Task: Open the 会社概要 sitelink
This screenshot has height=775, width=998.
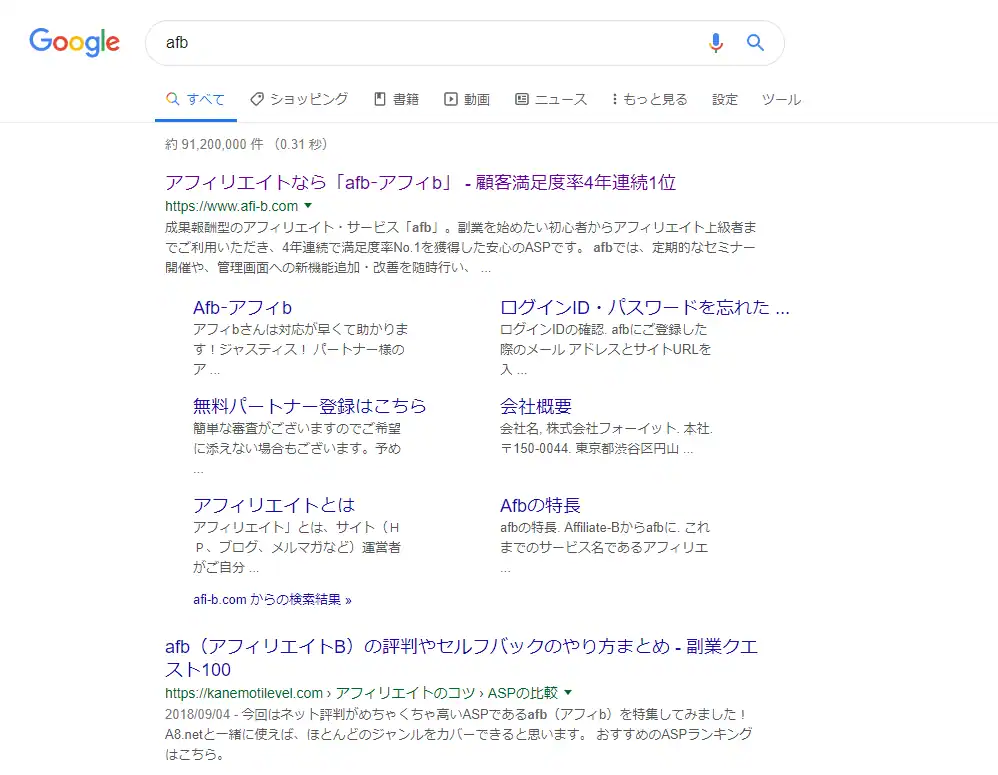Action: [536, 406]
